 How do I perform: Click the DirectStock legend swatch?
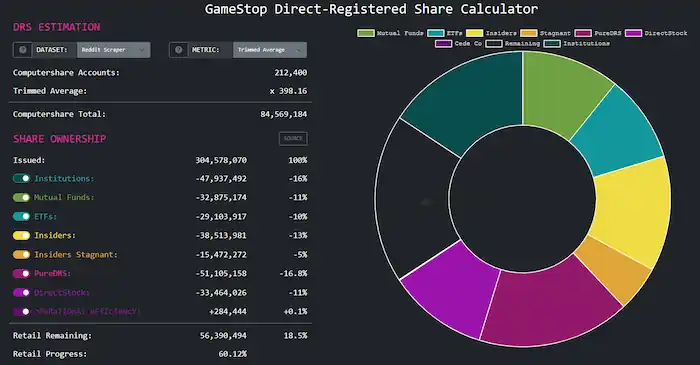[x=633, y=33]
